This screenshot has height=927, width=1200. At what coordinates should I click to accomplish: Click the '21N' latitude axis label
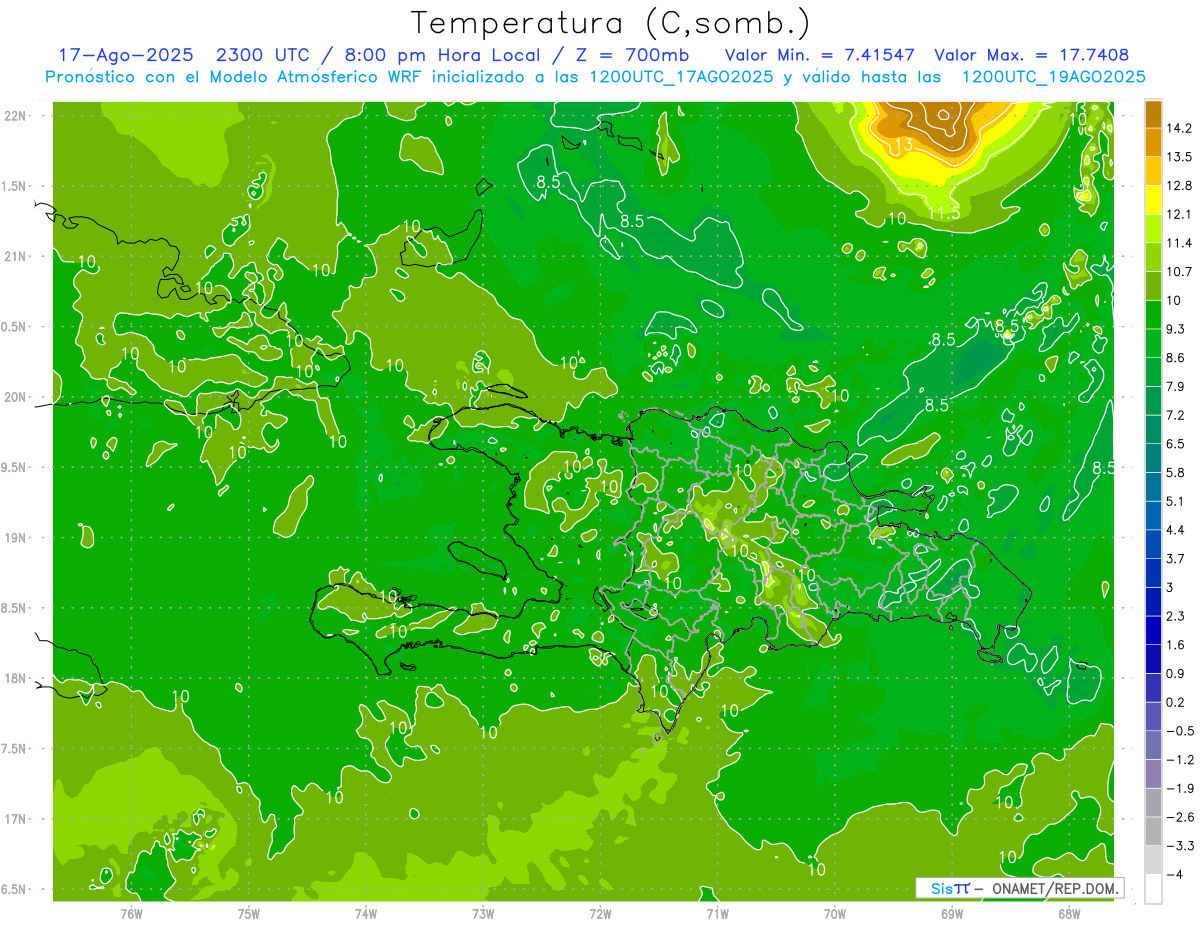click(15, 256)
